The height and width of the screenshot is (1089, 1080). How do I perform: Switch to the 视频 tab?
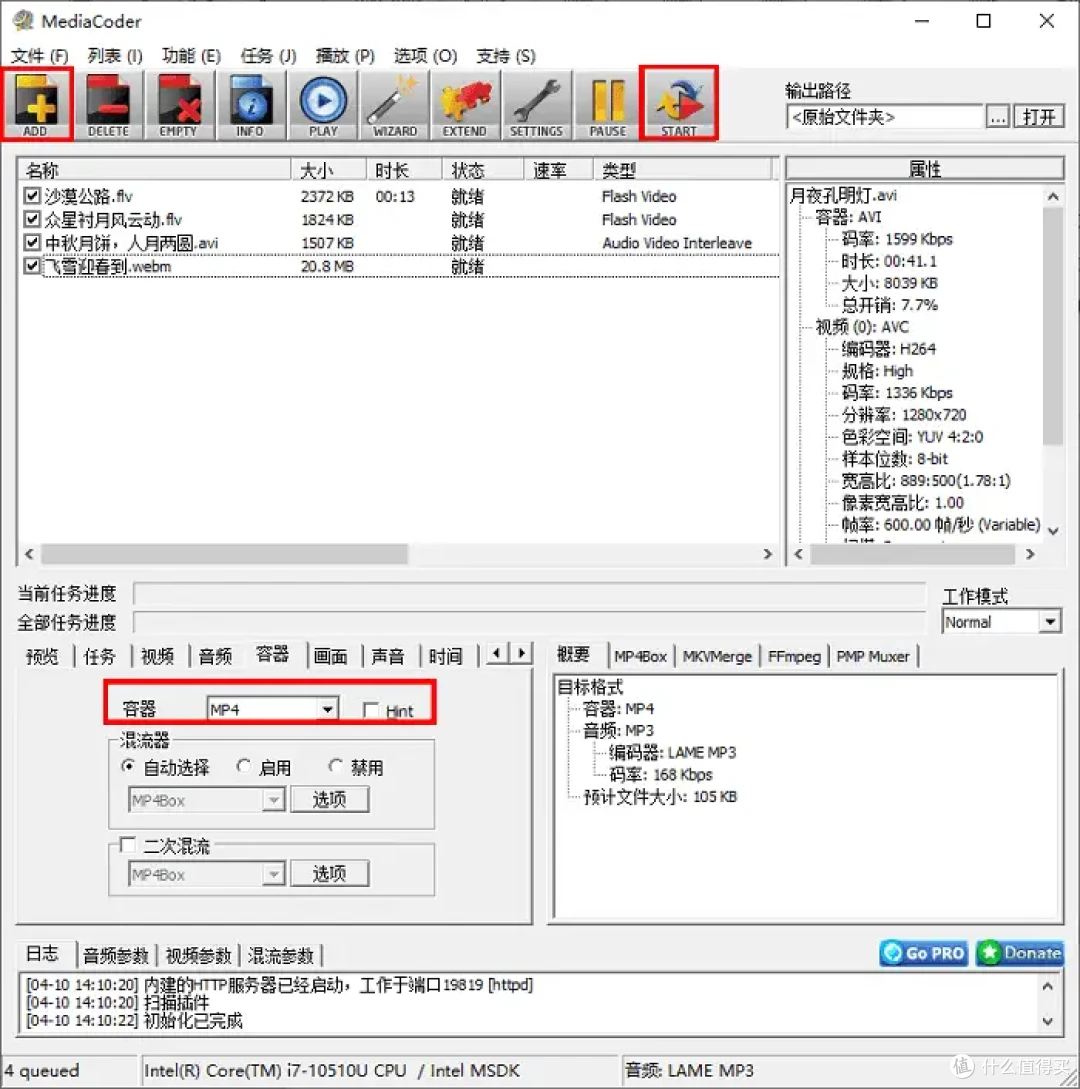pos(158,656)
